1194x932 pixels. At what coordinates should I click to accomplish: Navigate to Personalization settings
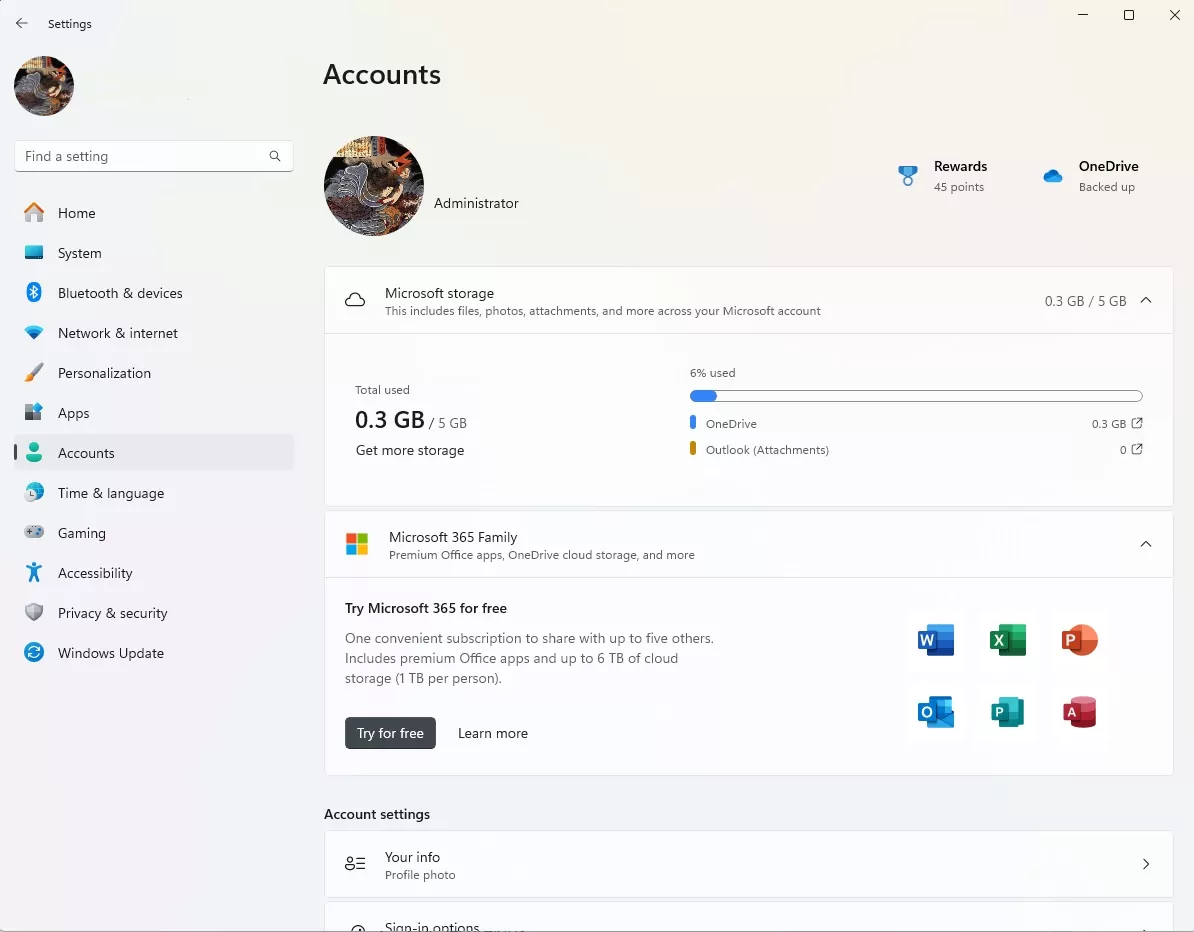154,373
